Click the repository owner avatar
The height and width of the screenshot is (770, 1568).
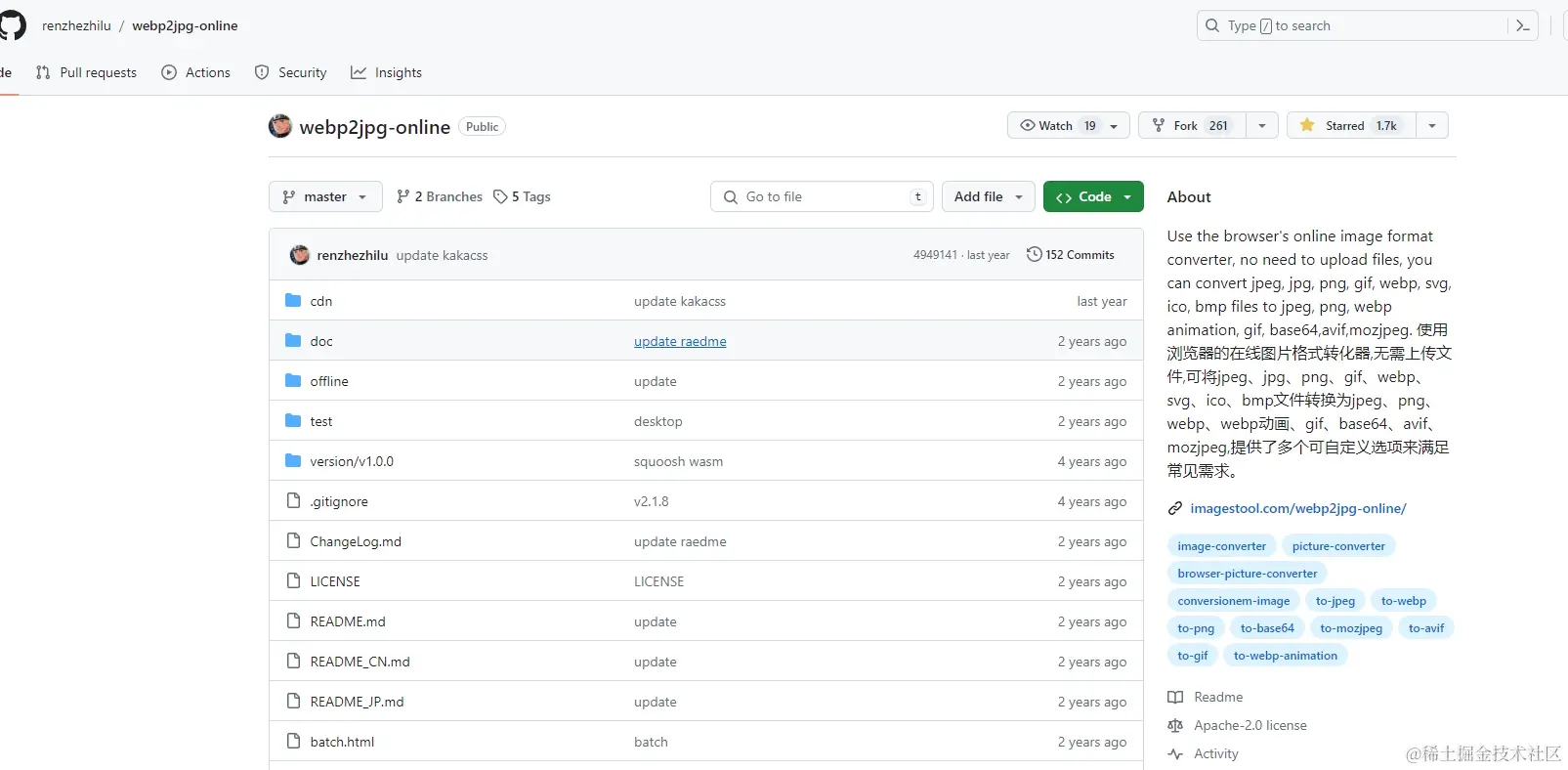point(280,126)
